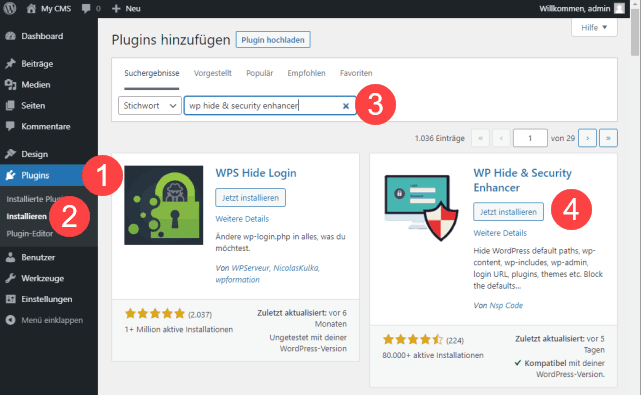Switch to the Empfohlen tab

(x=306, y=73)
